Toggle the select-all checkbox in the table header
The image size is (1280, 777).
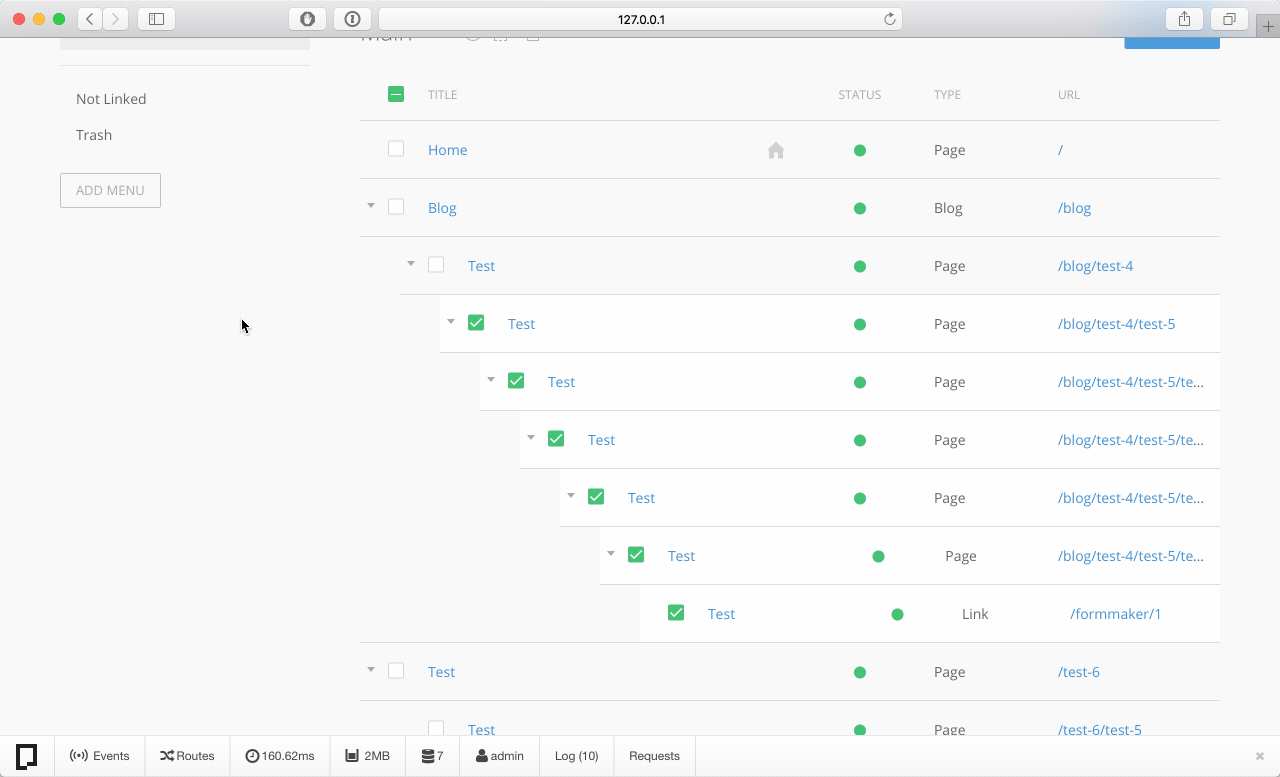point(396,93)
